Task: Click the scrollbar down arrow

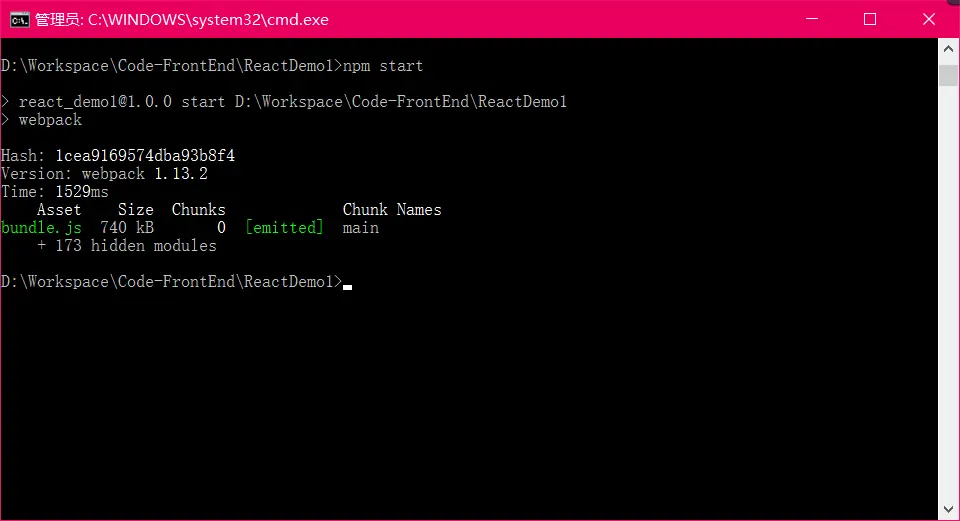Action: [x=948, y=509]
